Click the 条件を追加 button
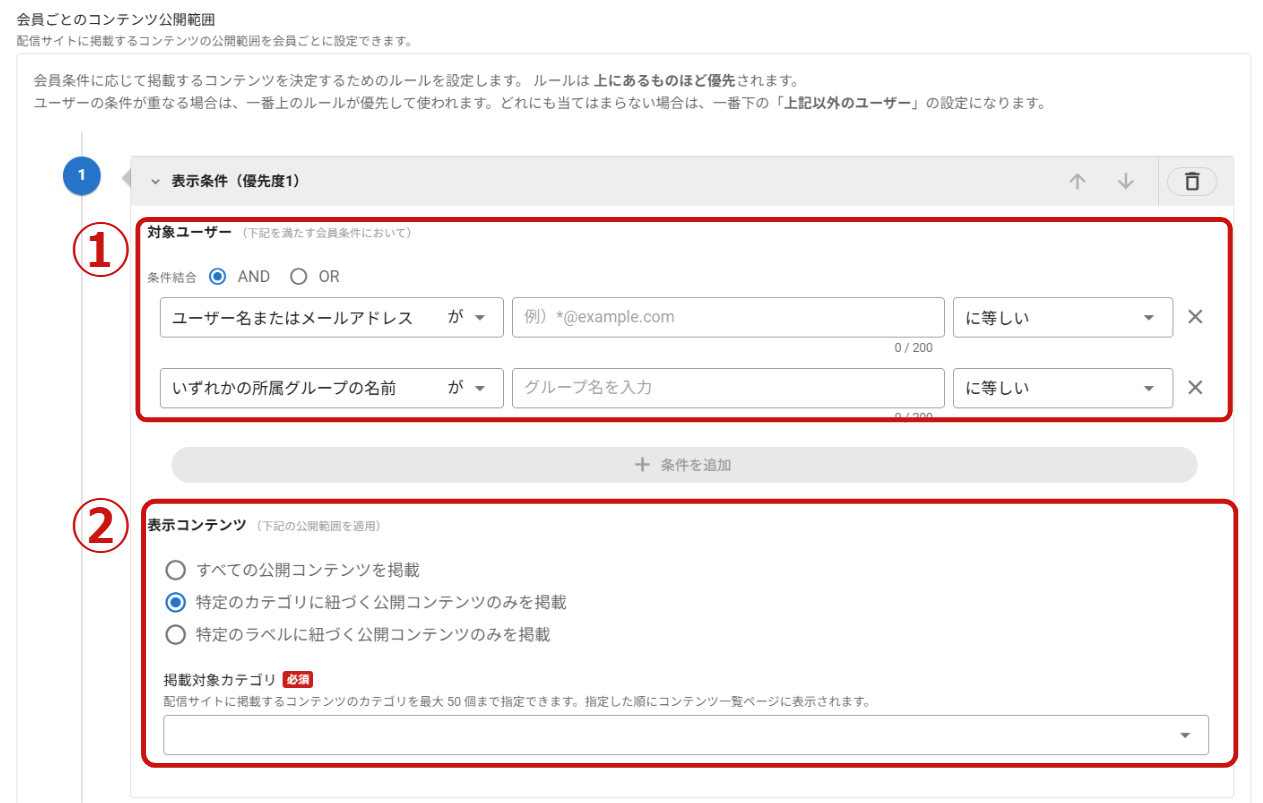The width and height of the screenshot is (1263, 803). [x=684, y=465]
